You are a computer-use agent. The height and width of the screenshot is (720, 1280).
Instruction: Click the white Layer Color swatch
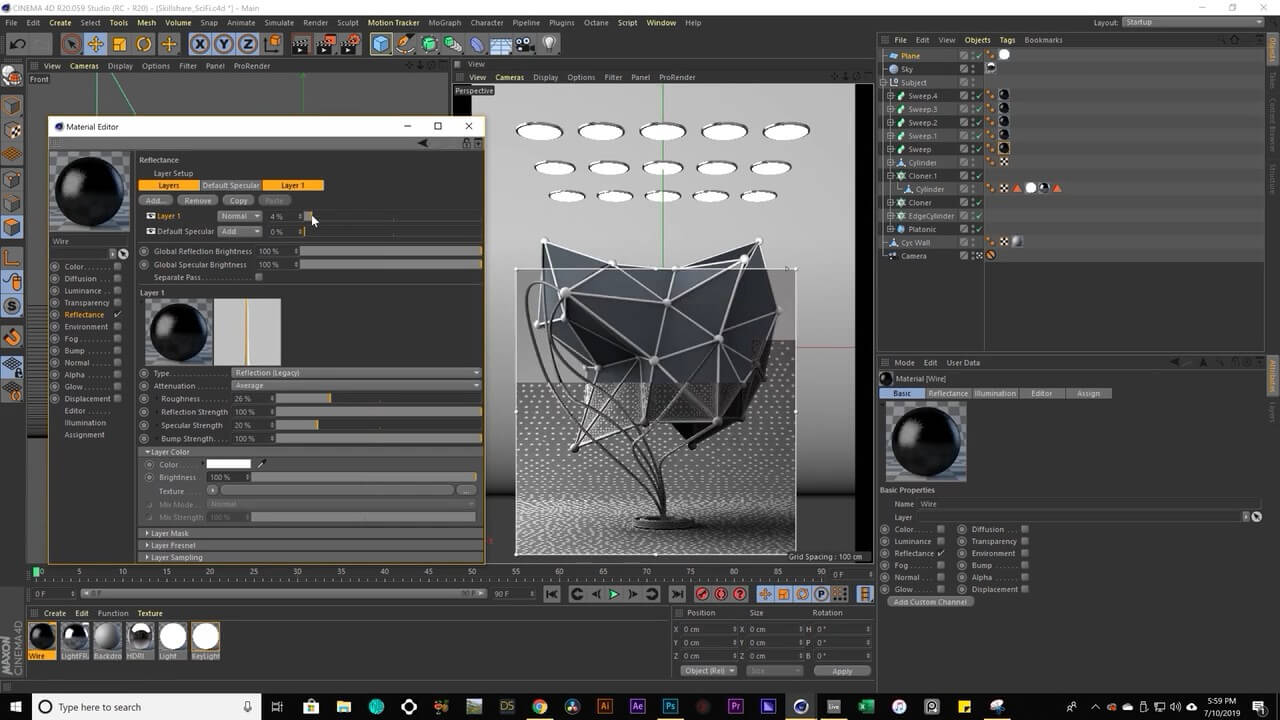point(228,464)
